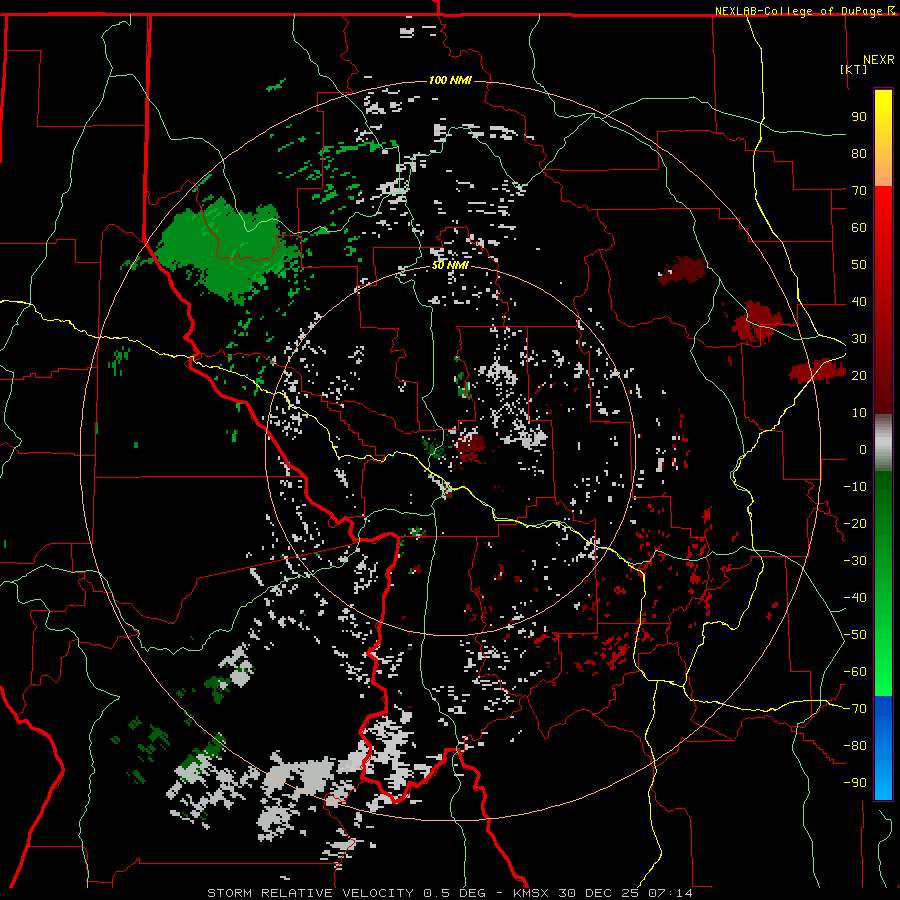Click the -30 value on the velocity scale

point(855,561)
